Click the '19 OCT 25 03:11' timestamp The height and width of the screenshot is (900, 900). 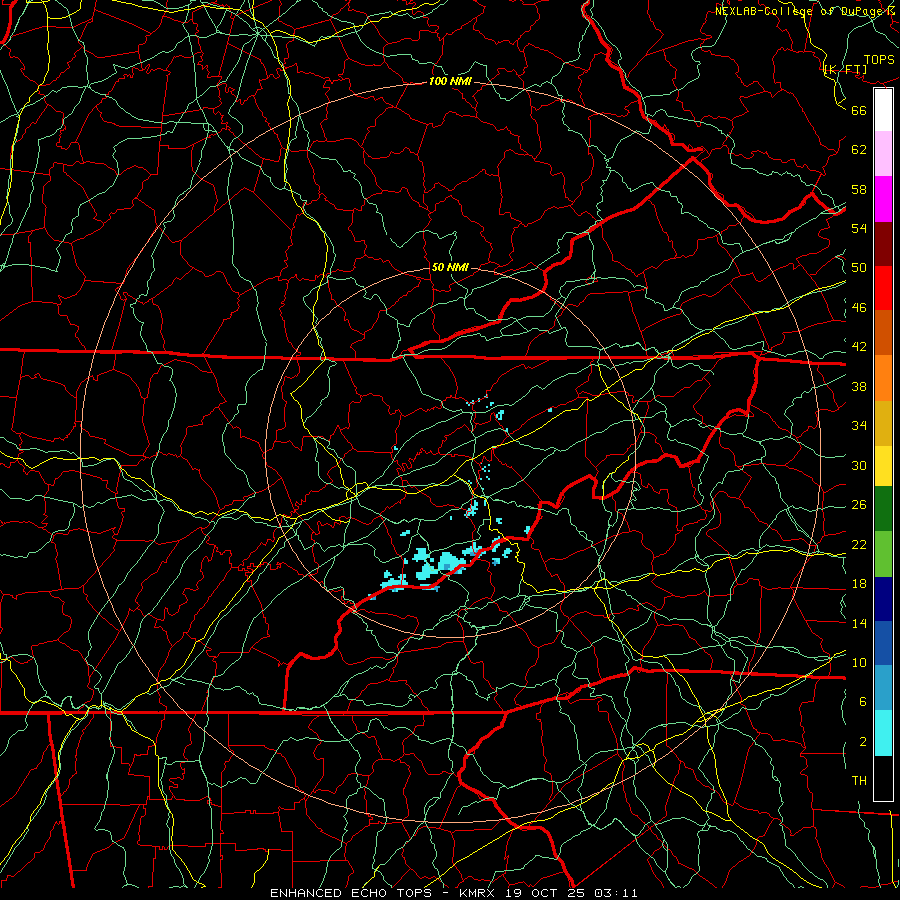[571, 893]
